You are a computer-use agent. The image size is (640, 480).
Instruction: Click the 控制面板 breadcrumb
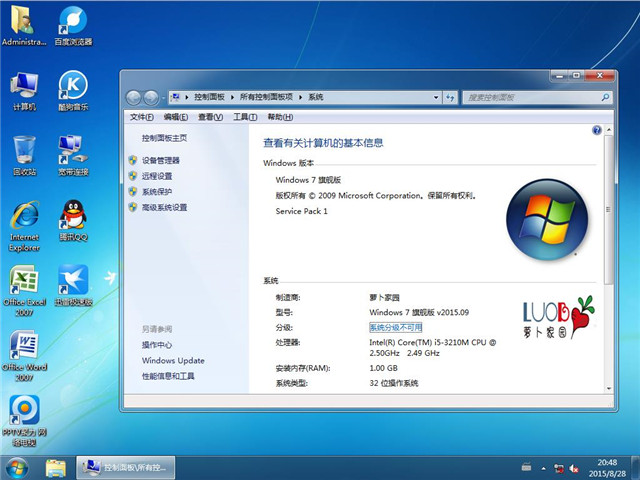coord(209,97)
